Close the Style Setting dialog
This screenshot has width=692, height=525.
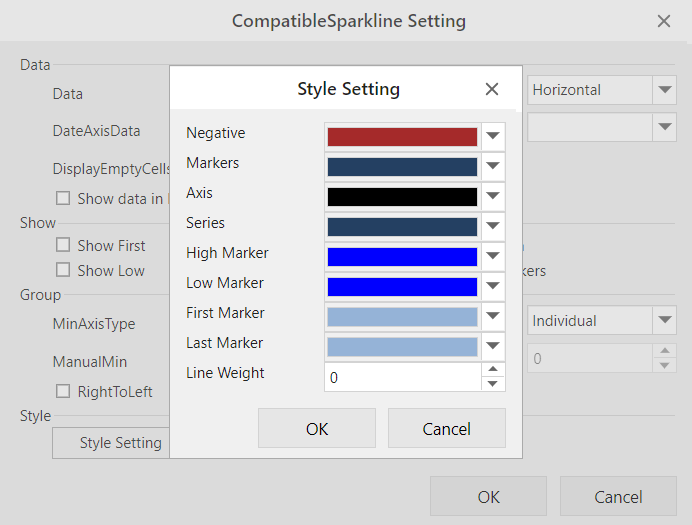[491, 89]
